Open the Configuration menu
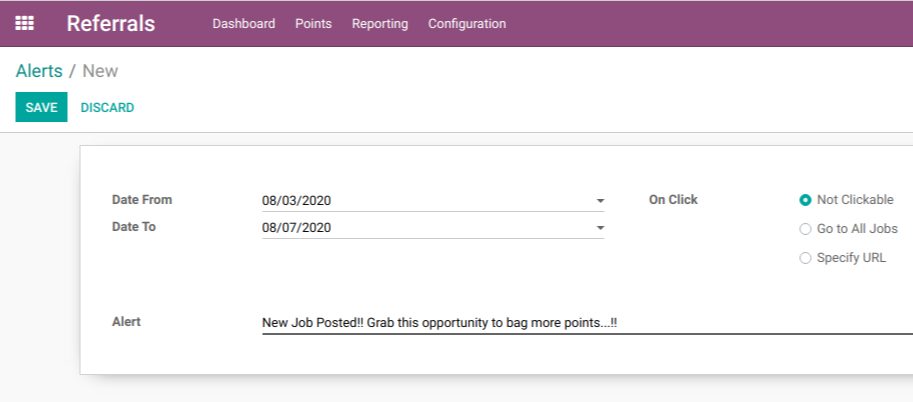913x402 pixels. coord(467,24)
